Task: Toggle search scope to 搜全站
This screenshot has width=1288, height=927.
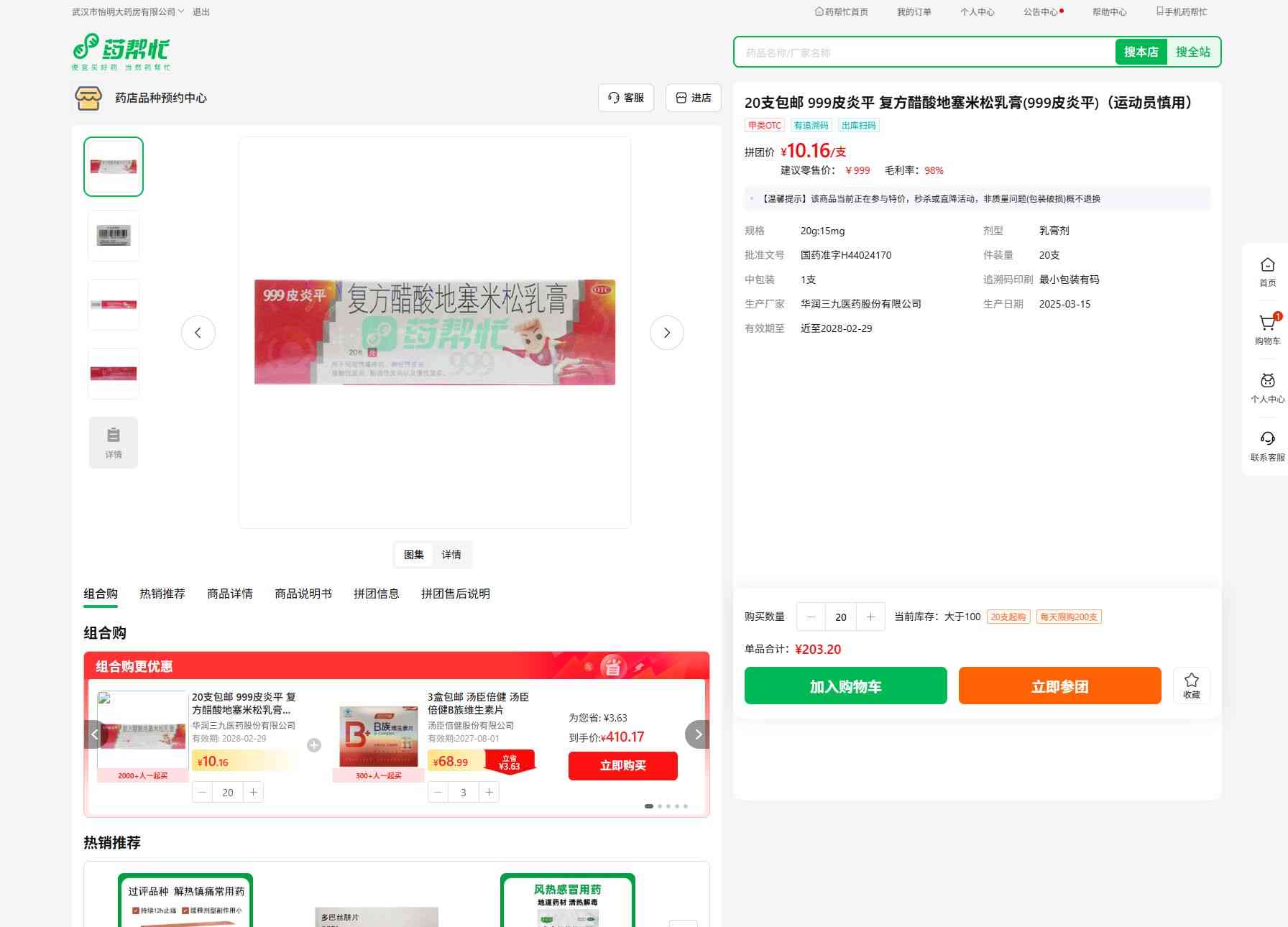Action: click(1192, 52)
